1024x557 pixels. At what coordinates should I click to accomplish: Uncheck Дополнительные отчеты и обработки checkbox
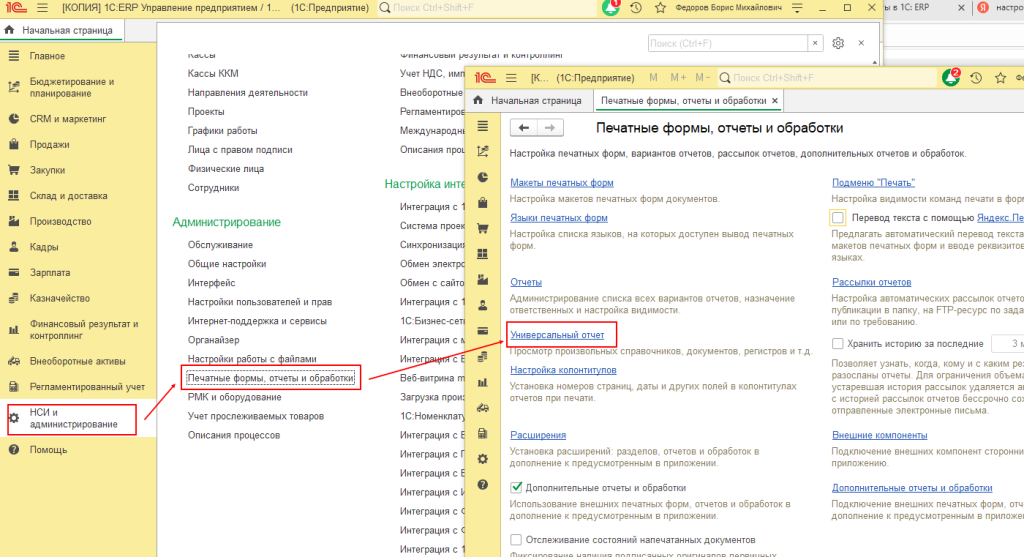click(x=516, y=487)
